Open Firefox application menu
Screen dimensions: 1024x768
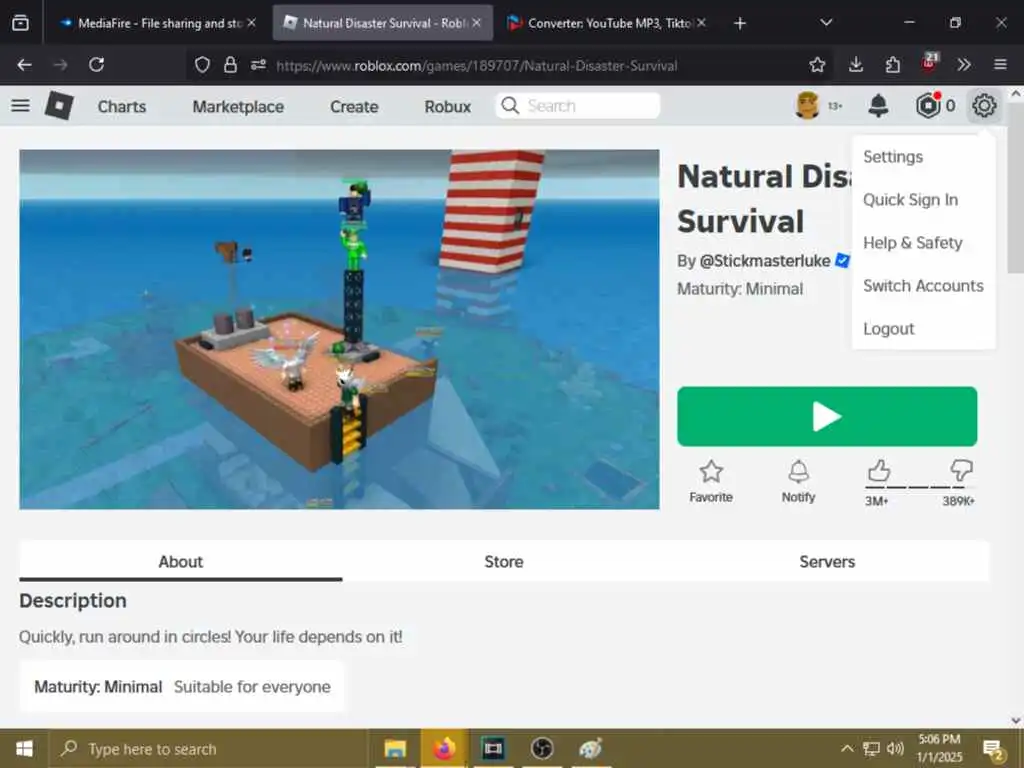[1000, 65]
